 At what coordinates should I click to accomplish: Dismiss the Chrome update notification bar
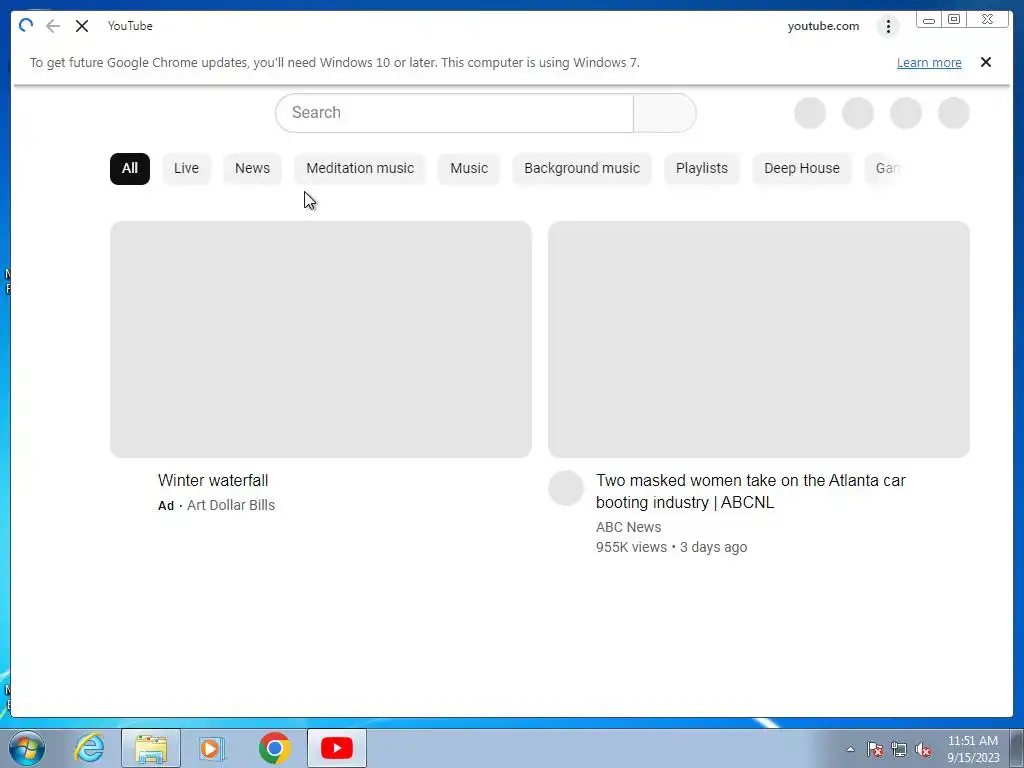(985, 62)
